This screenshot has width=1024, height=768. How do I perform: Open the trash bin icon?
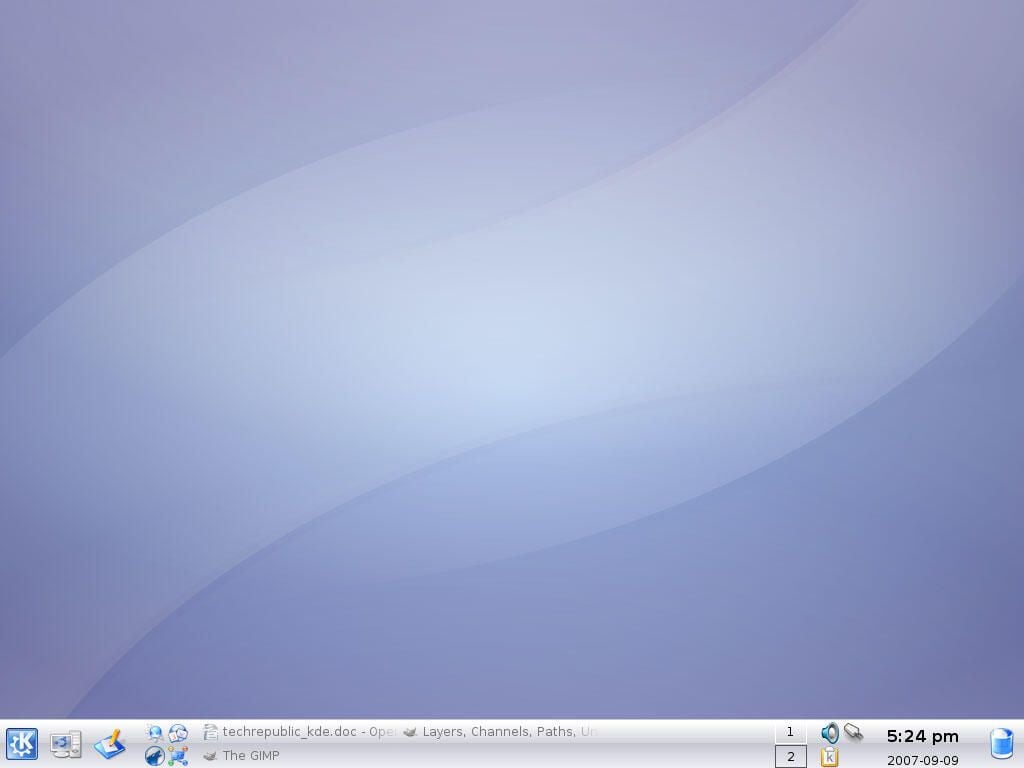1002,744
